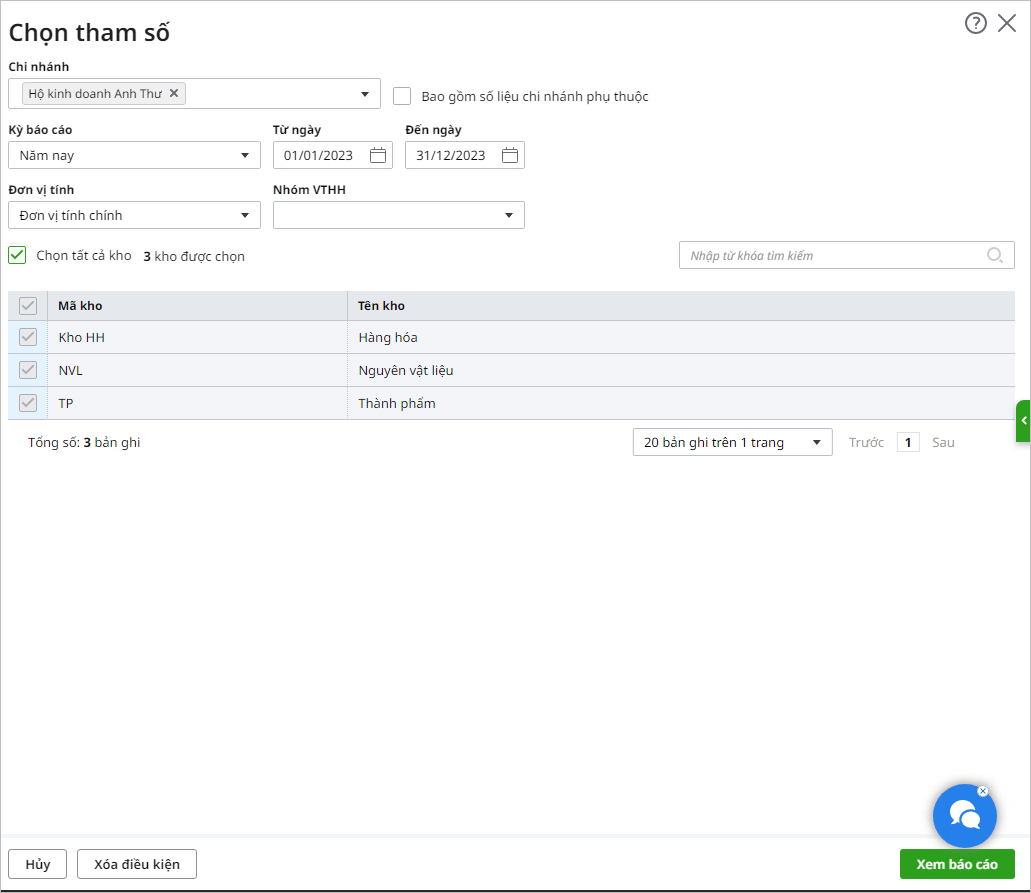Screen dimensions: 1031x893
Task: Dismiss the chat bubble widget
Action: pos(983,791)
